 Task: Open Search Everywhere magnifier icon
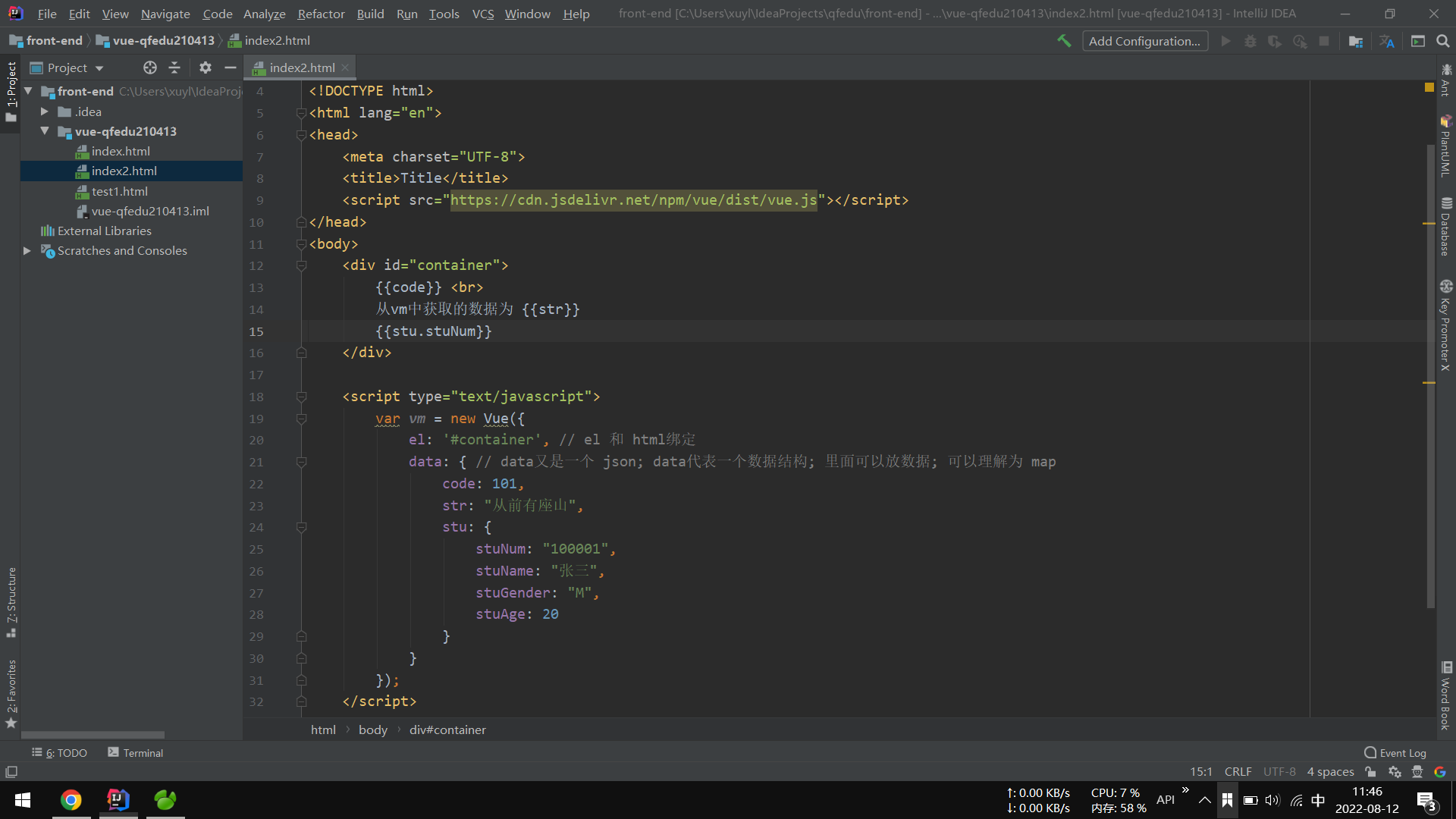(1443, 41)
